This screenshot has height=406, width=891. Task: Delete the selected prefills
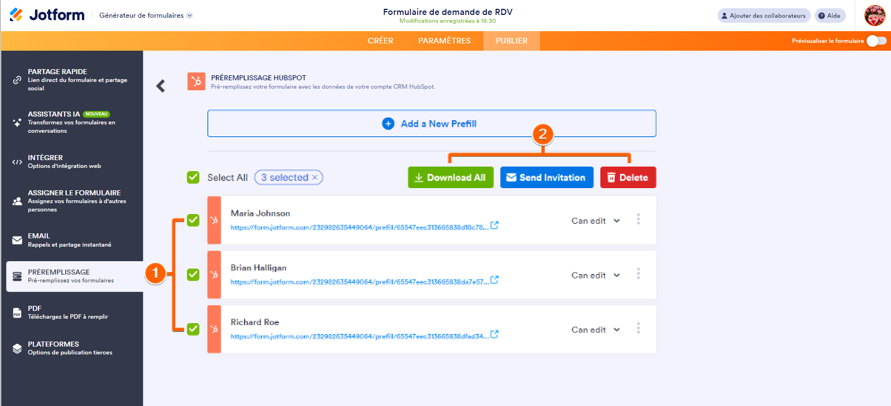coord(628,177)
